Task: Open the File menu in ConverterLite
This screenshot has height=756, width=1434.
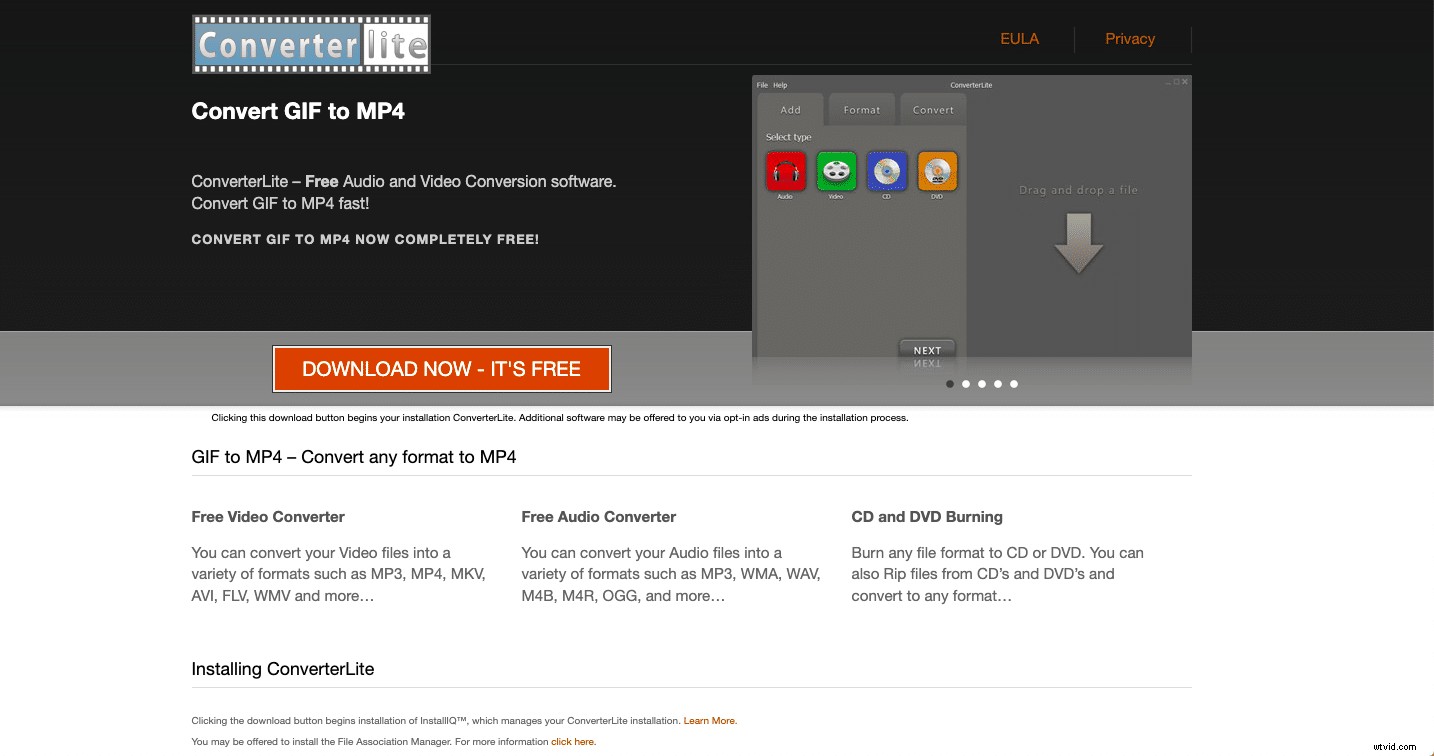Action: pyautogui.click(x=761, y=85)
